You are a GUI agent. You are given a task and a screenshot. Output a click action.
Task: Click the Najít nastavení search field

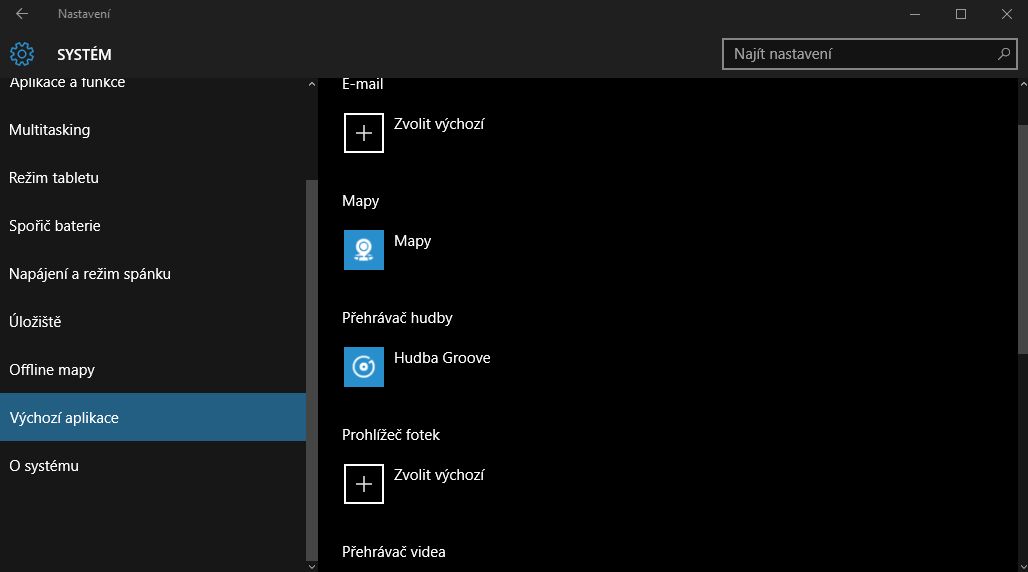[860, 54]
